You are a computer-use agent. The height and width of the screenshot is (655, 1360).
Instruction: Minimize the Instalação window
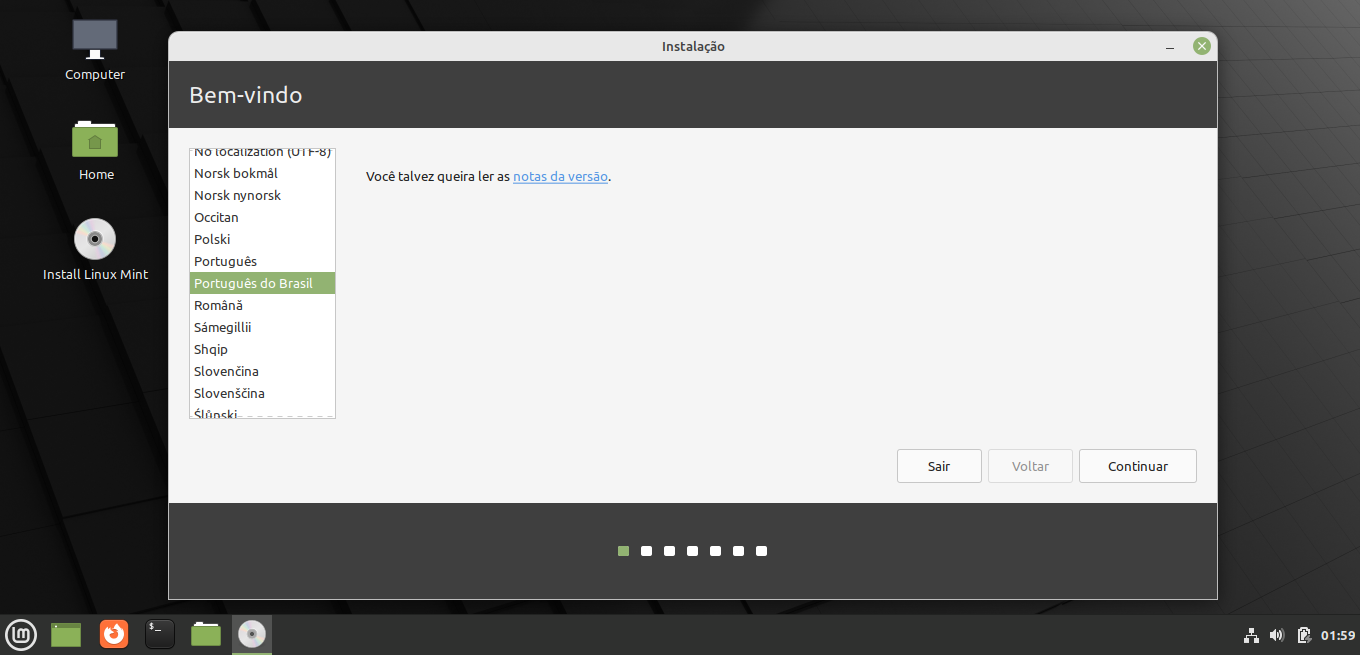[1170, 47]
